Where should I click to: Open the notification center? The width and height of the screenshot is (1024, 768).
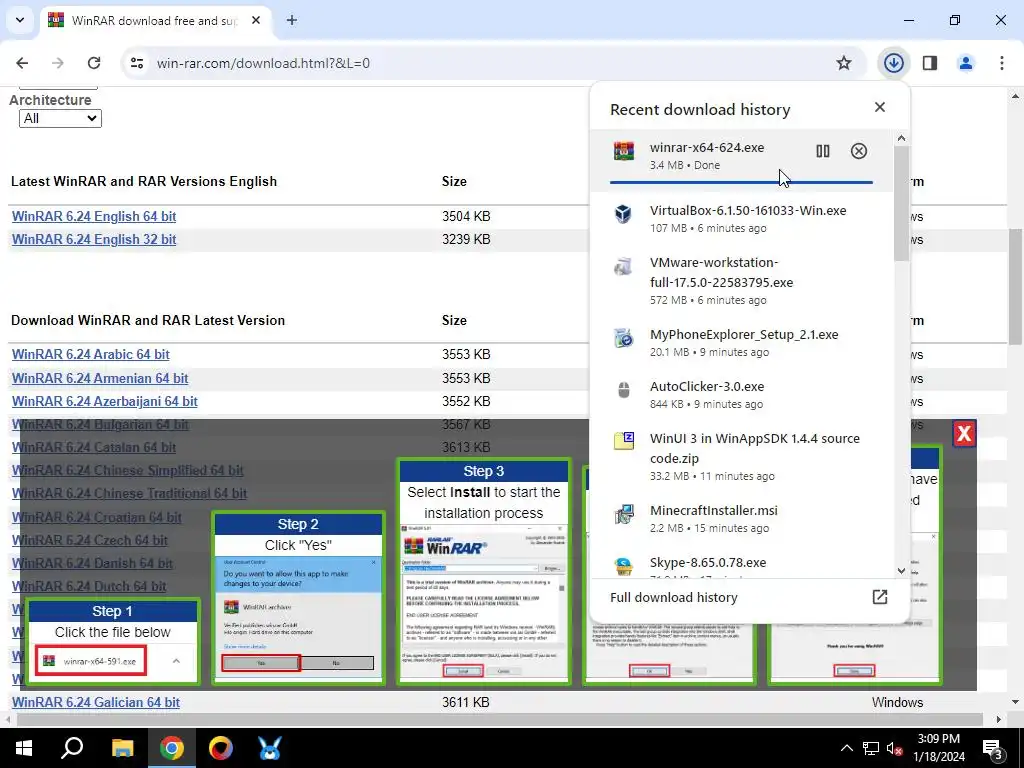tap(992, 748)
